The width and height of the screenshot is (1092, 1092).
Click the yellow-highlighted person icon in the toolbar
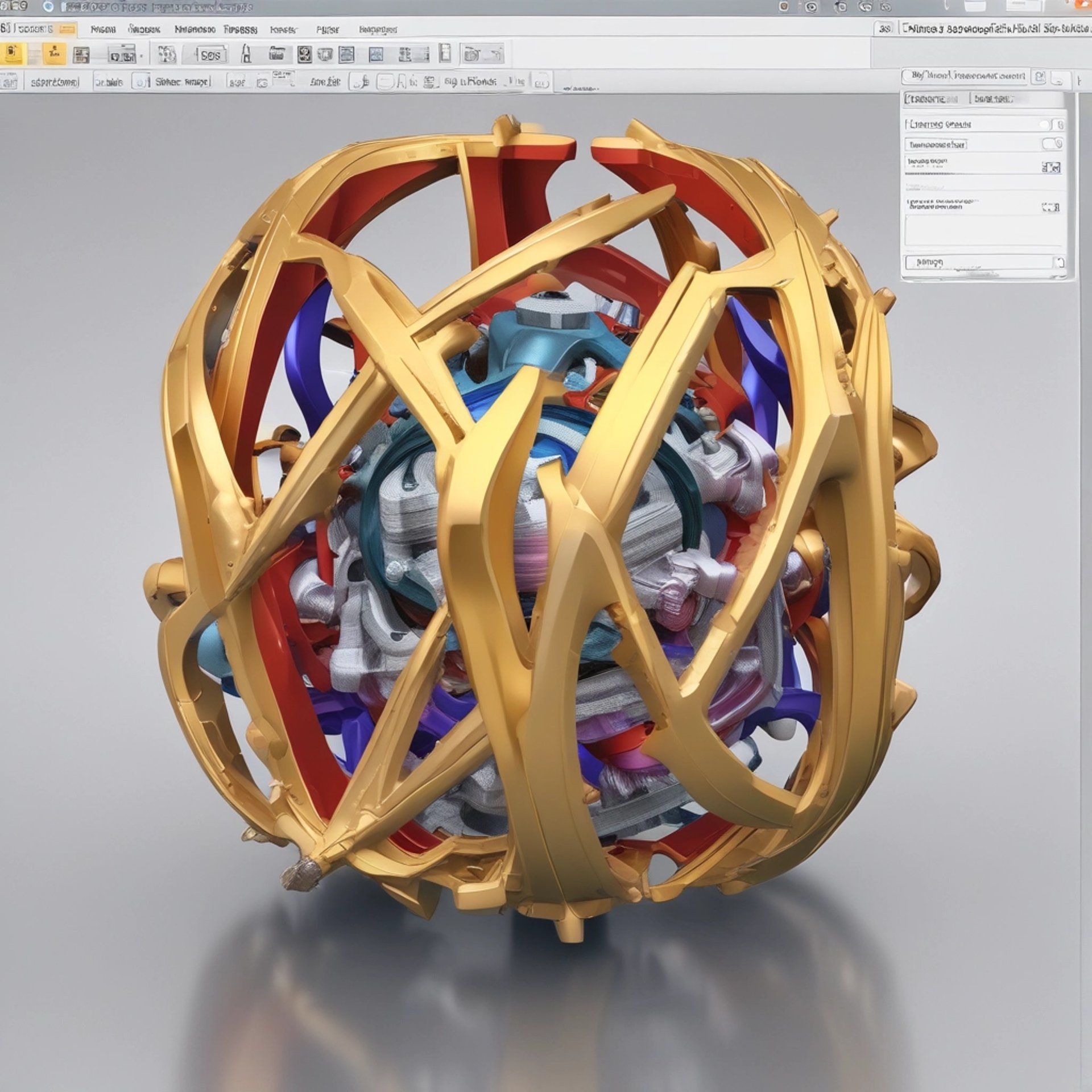point(54,54)
